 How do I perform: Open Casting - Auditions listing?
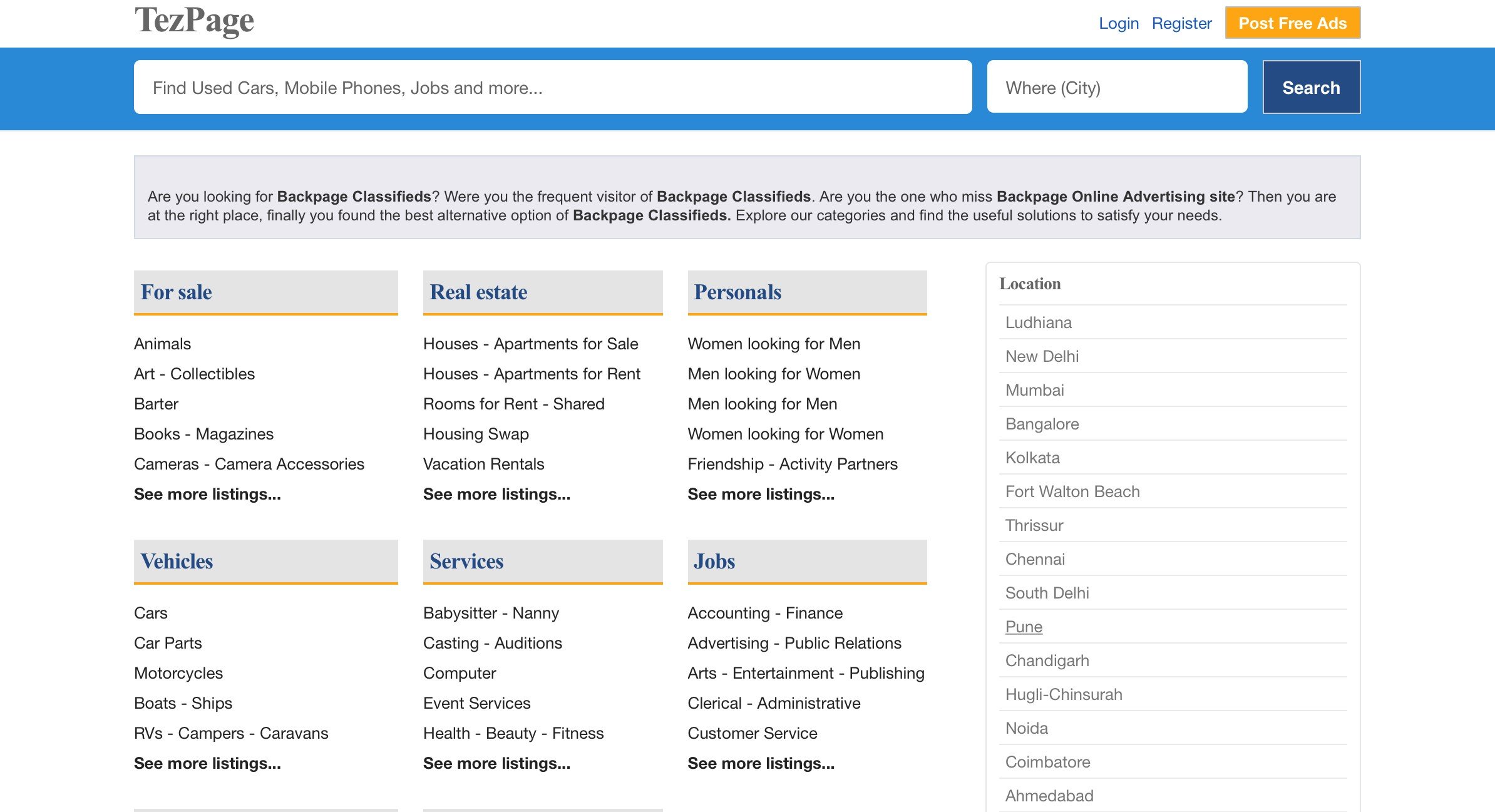tap(493, 642)
